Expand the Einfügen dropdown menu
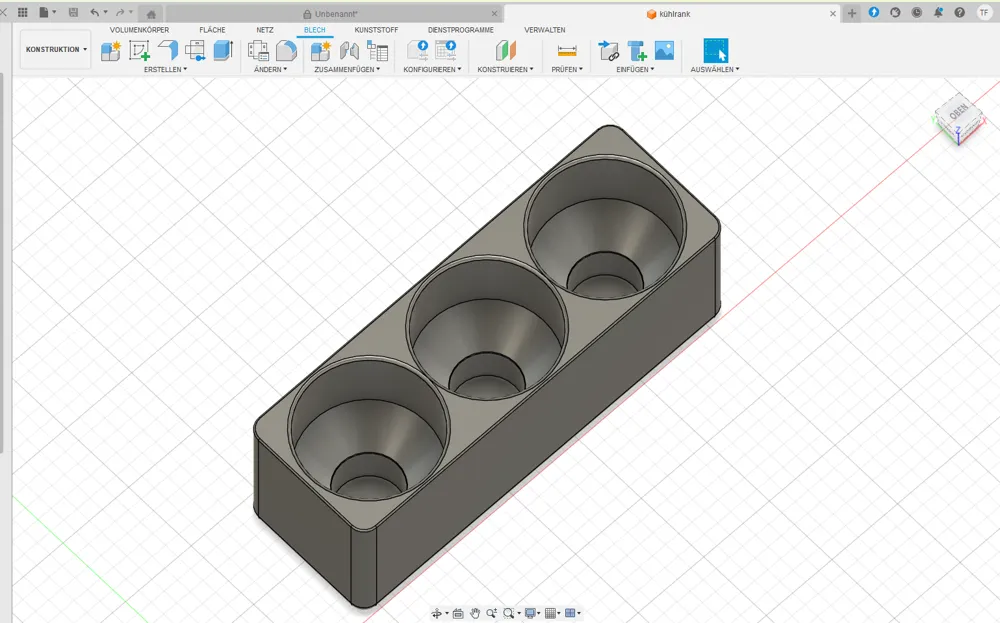This screenshot has width=1000, height=623. click(635, 70)
